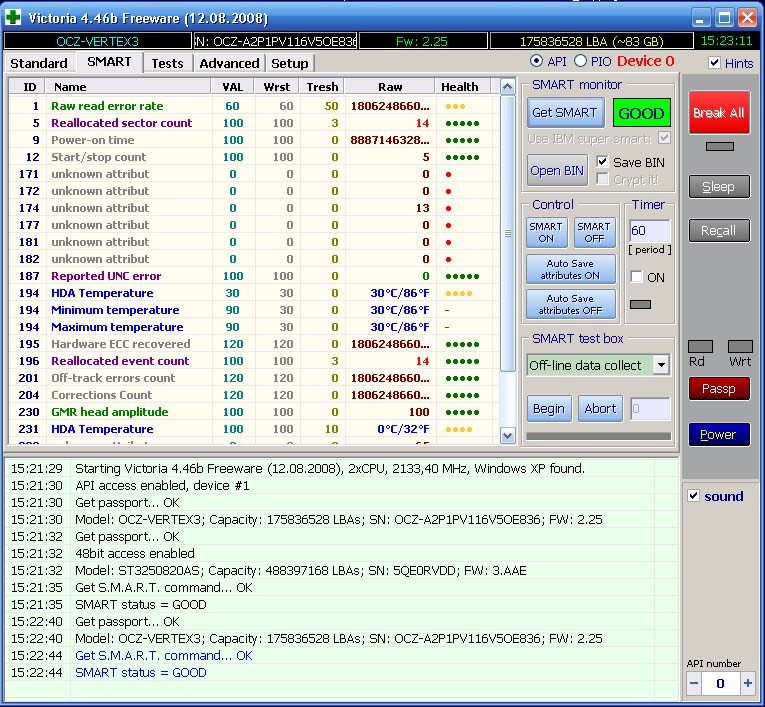Open the SMART tab
Image resolution: width=765 pixels, height=707 pixels.
(x=109, y=62)
